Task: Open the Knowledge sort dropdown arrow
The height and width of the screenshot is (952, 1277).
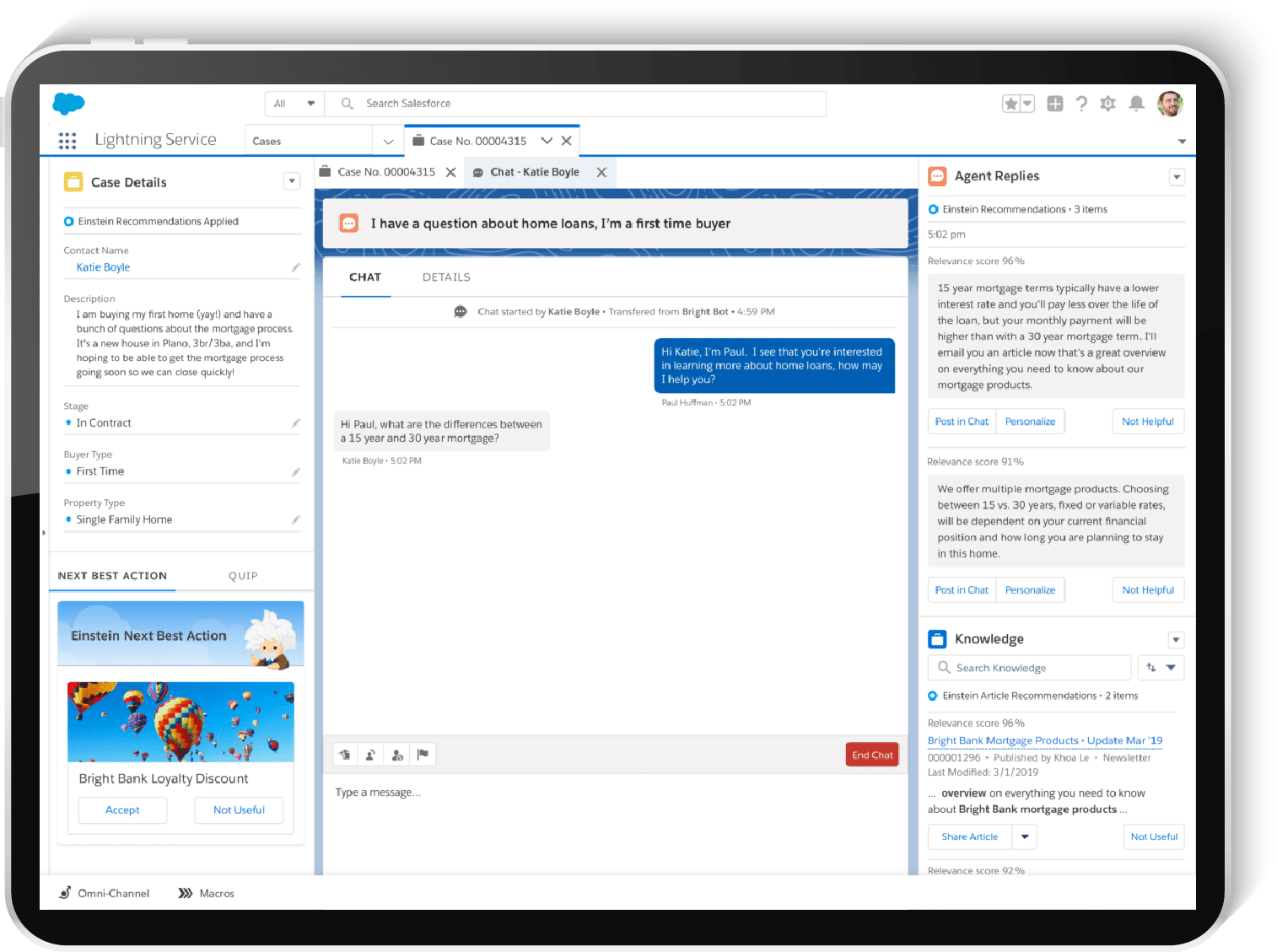Action: click(x=1172, y=668)
